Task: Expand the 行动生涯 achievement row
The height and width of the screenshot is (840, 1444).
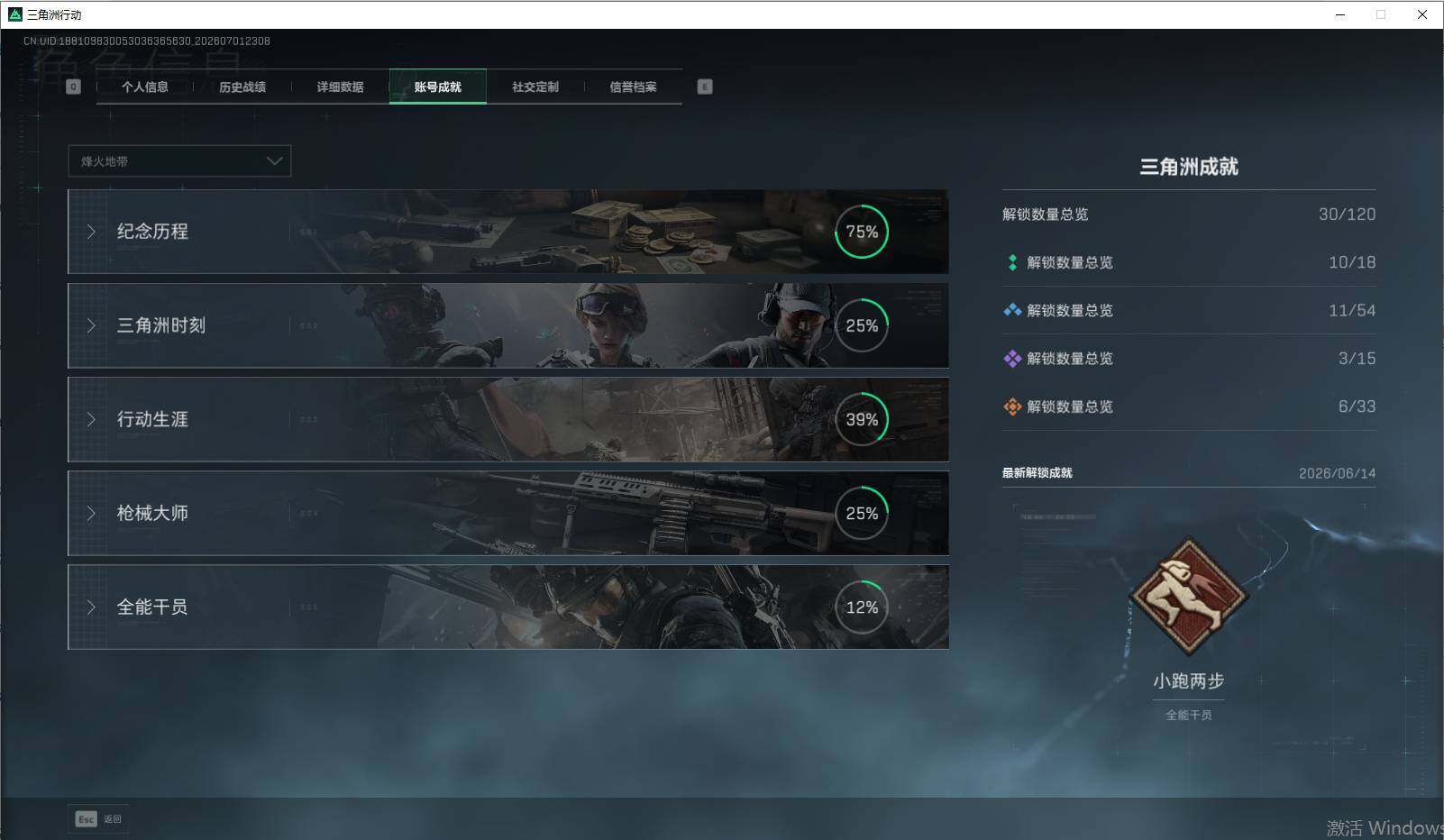Action: [508, 419]
